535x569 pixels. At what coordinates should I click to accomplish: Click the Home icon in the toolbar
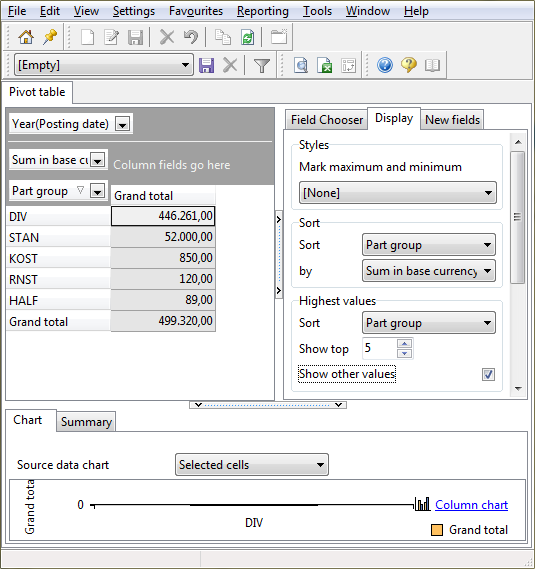pyautogui.click(x=26, y=37)
